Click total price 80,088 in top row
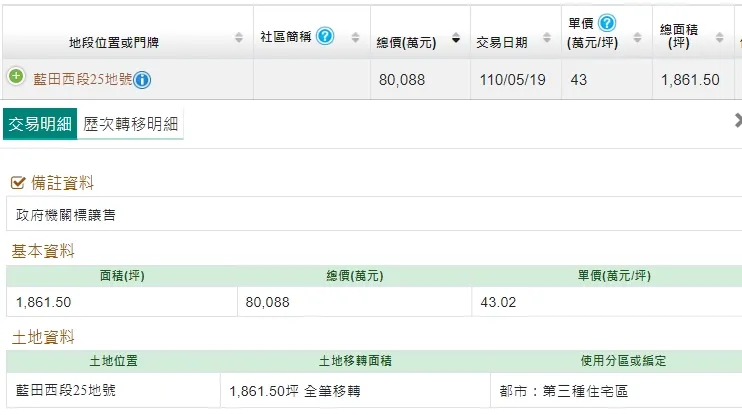The width and height of the screenshot is (742, 415). click(x=402, y=79)
